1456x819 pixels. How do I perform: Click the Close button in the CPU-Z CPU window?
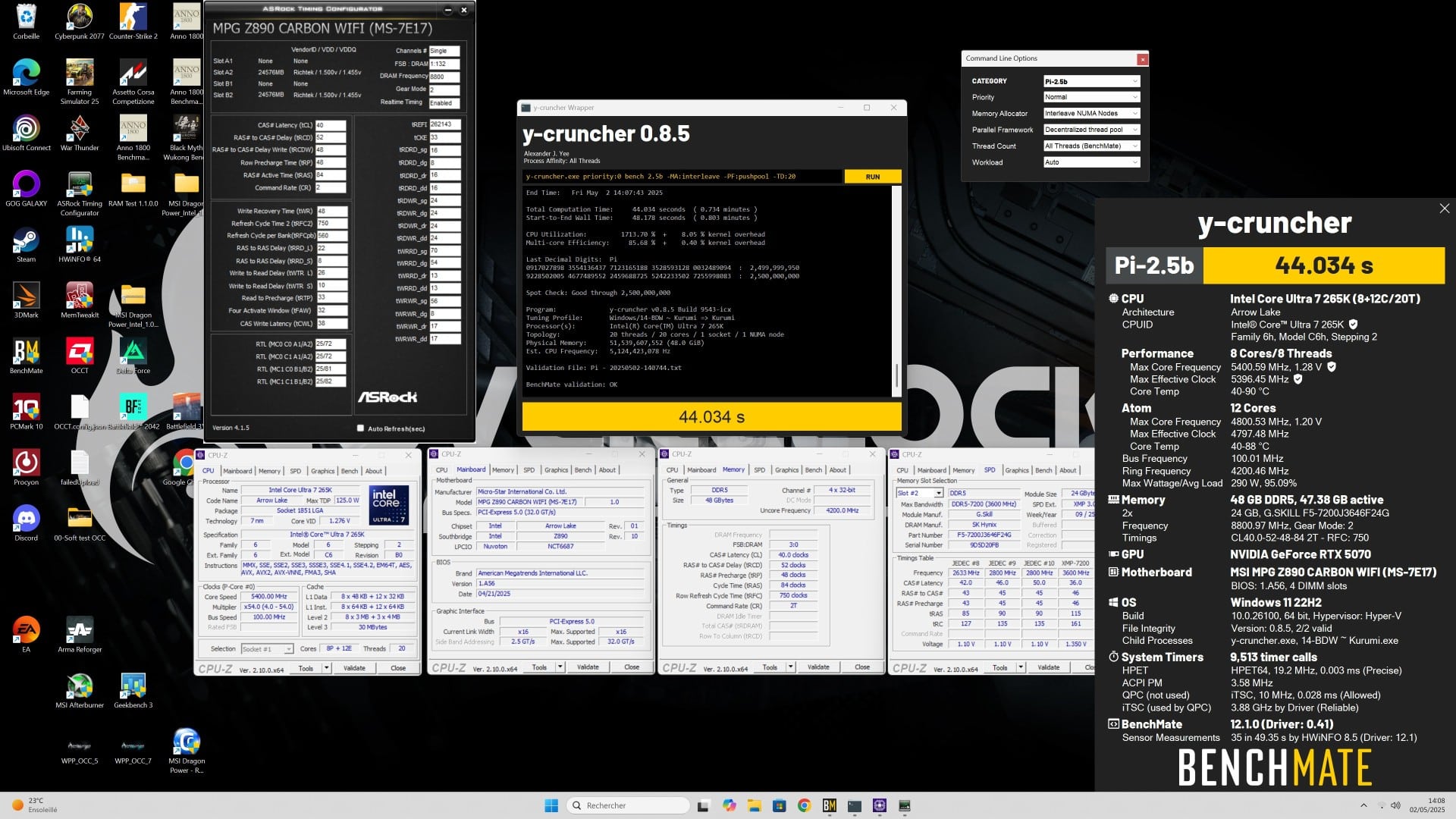(398, 668)
